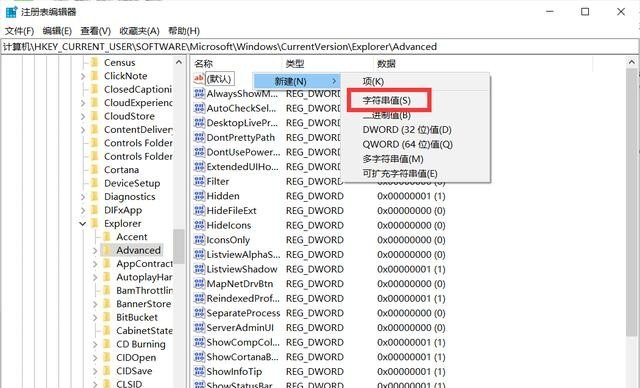The width and height of the screenshot is (640, 388).
Task: Open the 收藏夹(A) menu
Action: (x=139, y=31)
